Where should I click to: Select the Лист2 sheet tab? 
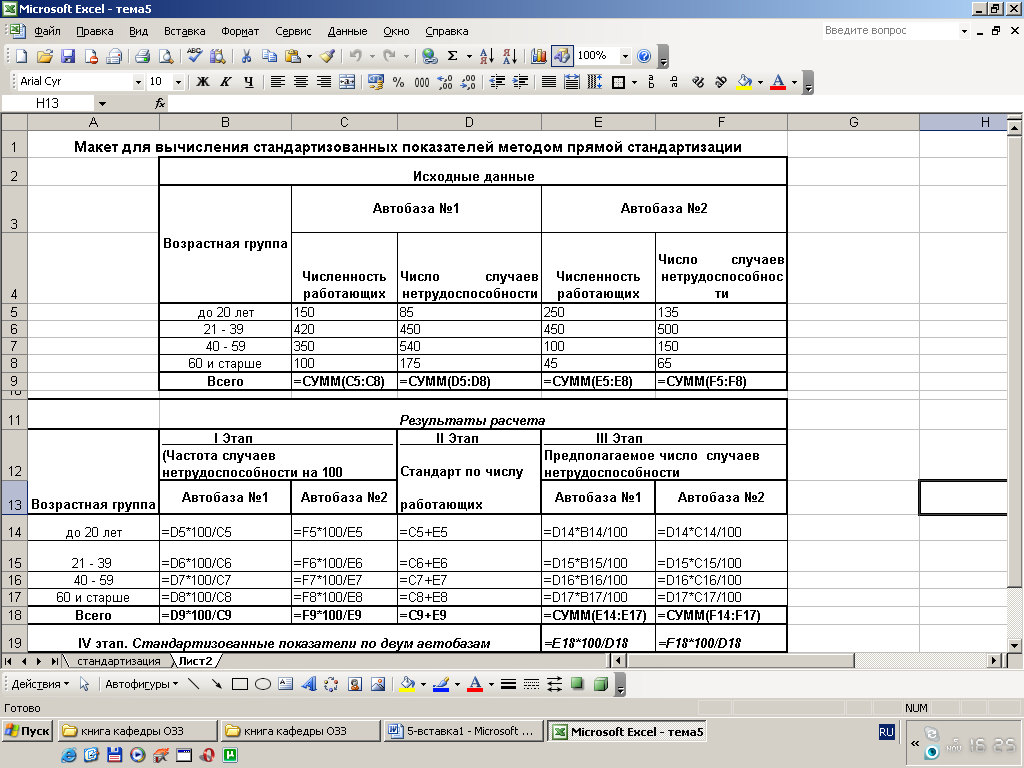click(195, 661)
